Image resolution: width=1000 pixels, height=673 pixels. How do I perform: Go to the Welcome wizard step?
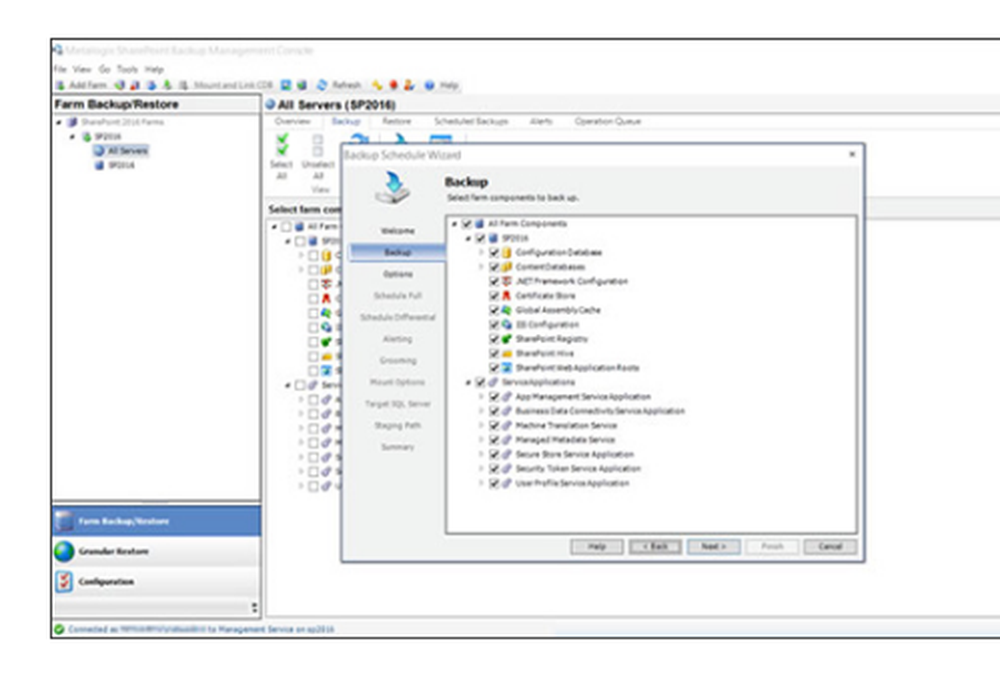(398, 231)
